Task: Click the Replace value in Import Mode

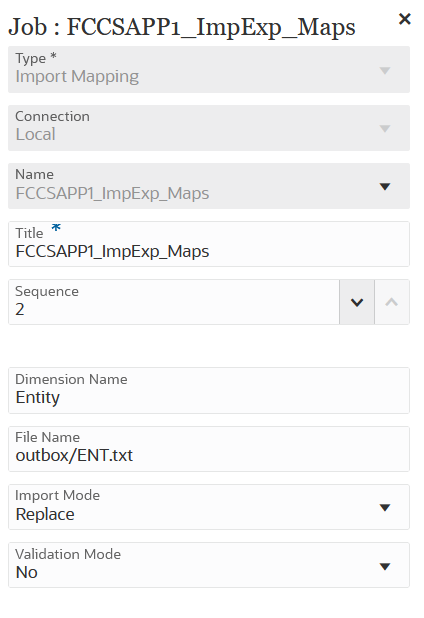Action: [45, 514]
